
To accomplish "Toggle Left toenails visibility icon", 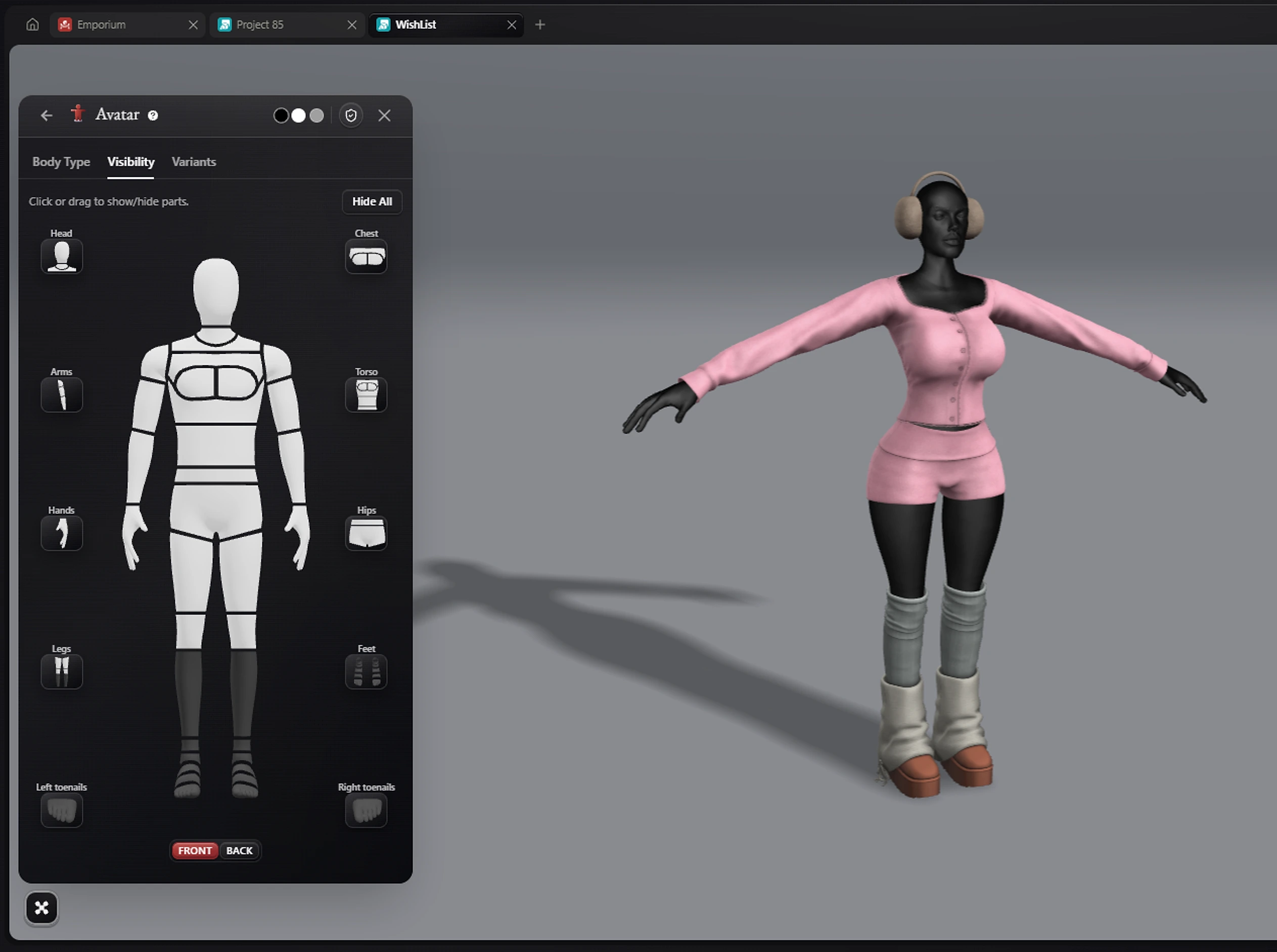I will click(62, 810).
